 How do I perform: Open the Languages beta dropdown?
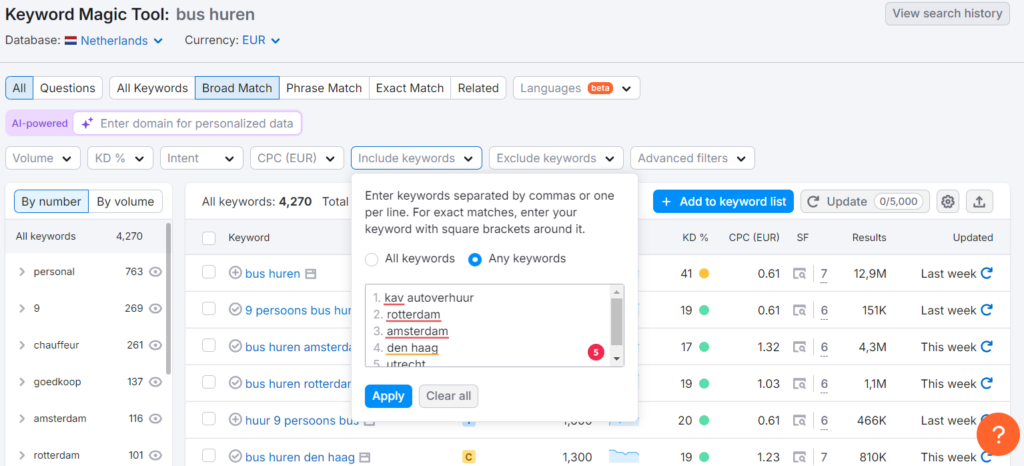577,88
